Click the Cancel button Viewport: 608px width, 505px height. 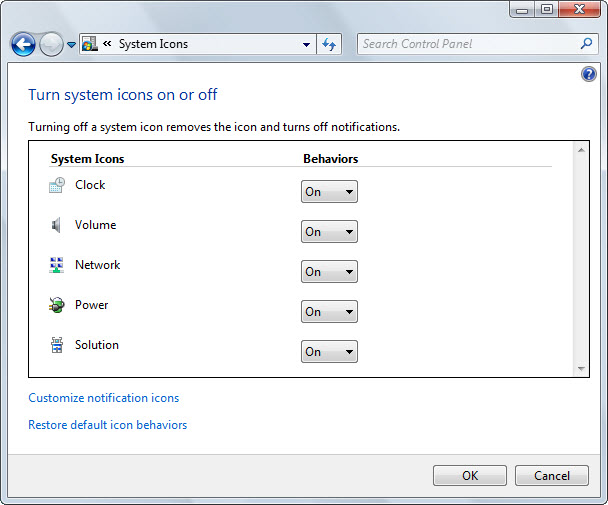coord(552,476)
